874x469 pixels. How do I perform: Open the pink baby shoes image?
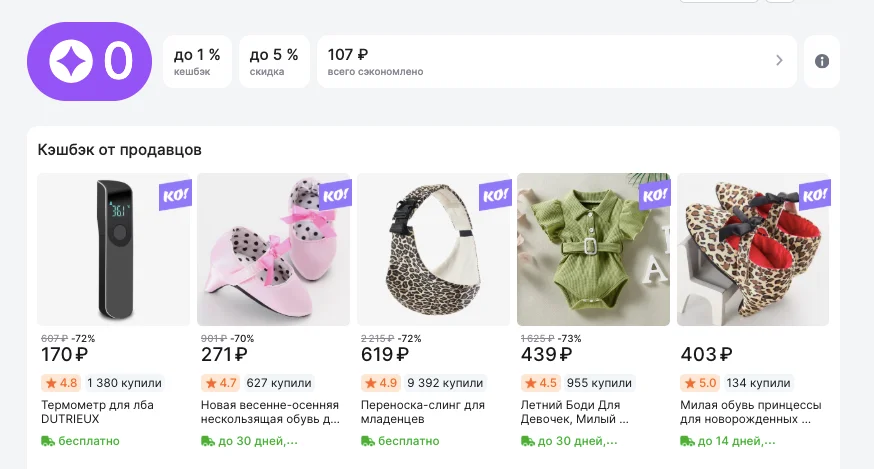(x=273, y=250)
